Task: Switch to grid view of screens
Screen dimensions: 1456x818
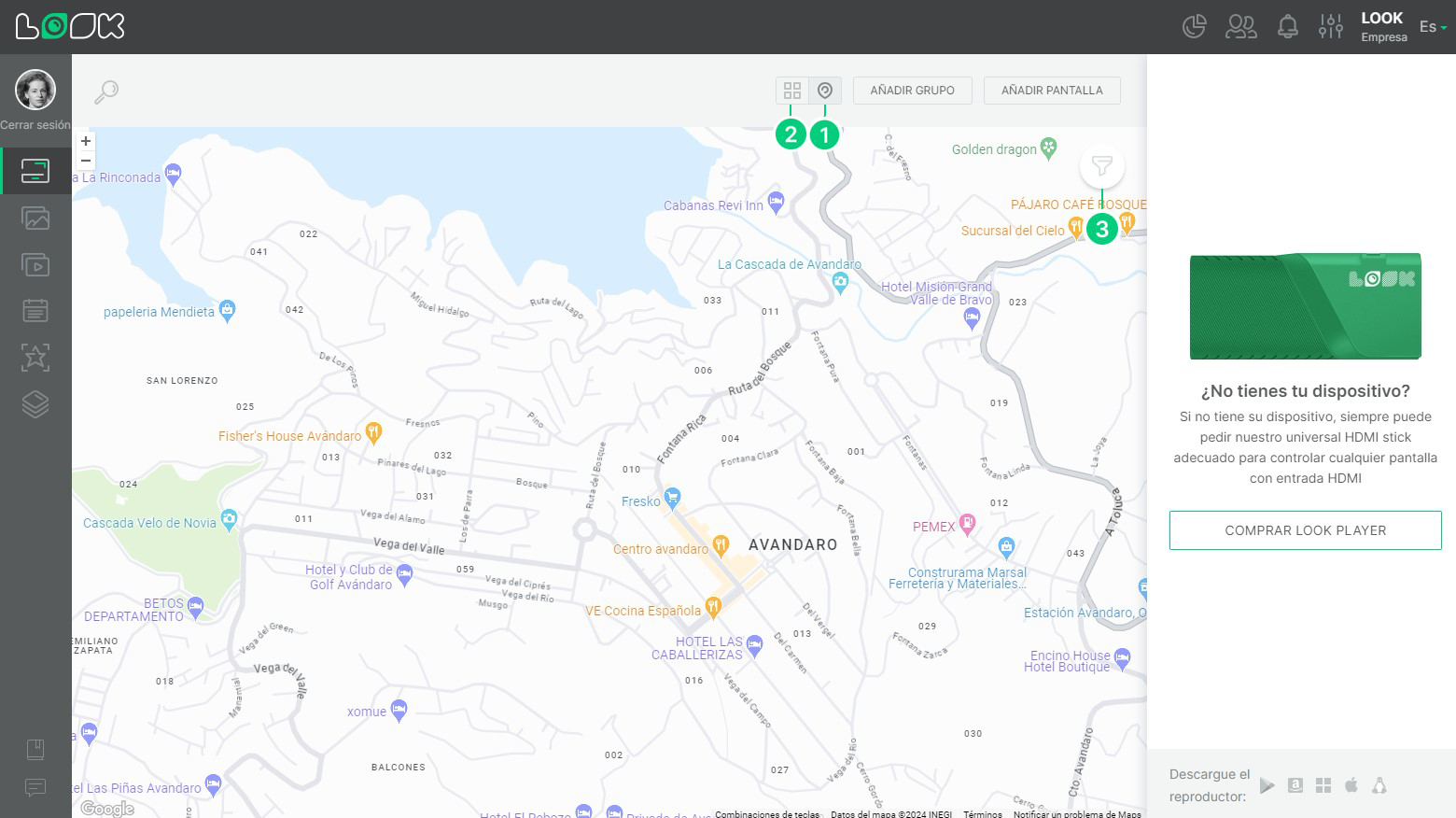Action: [x=792, y=91]
